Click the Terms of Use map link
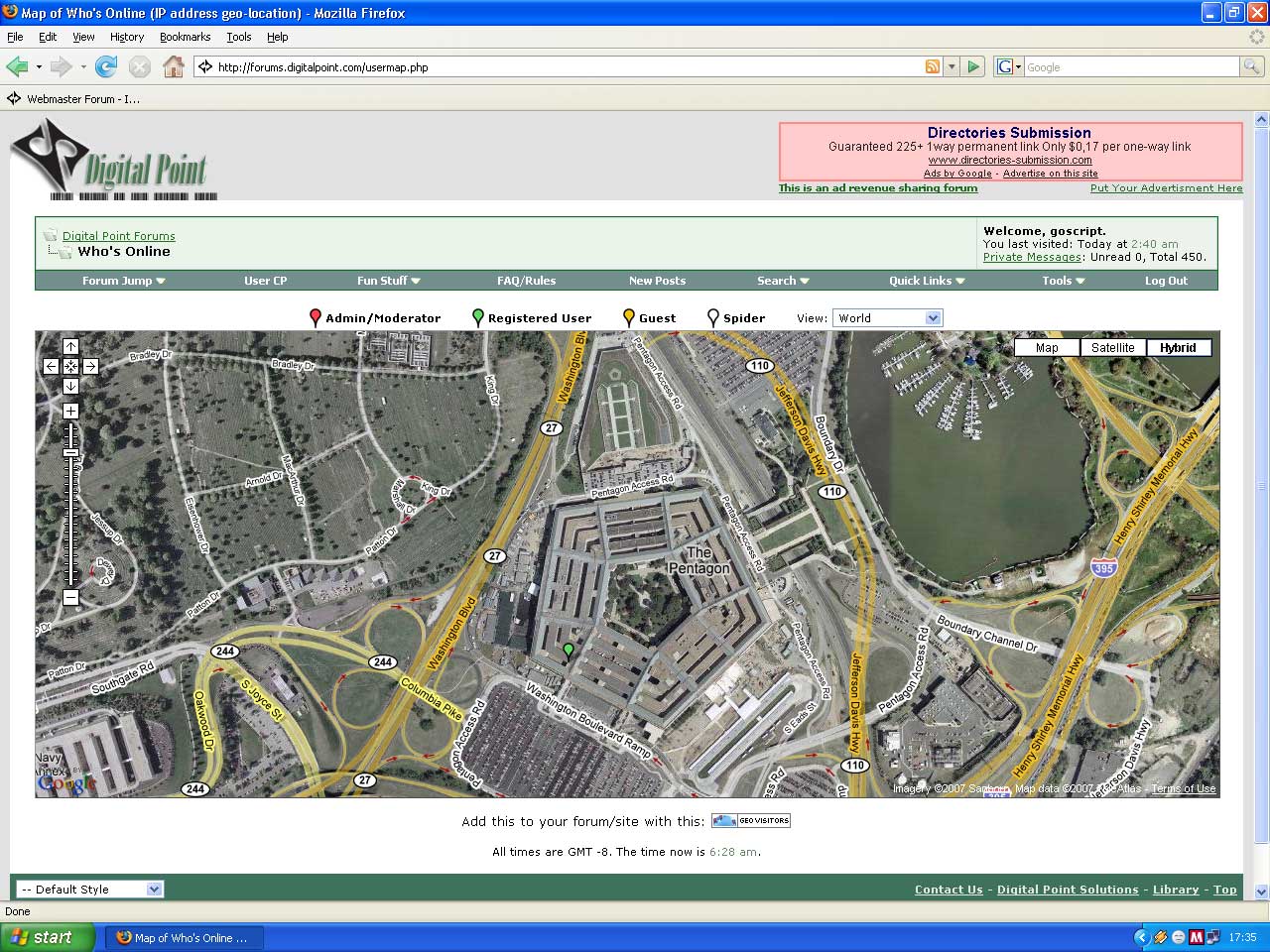The image size is (1270, 952). coord(1183,788)
